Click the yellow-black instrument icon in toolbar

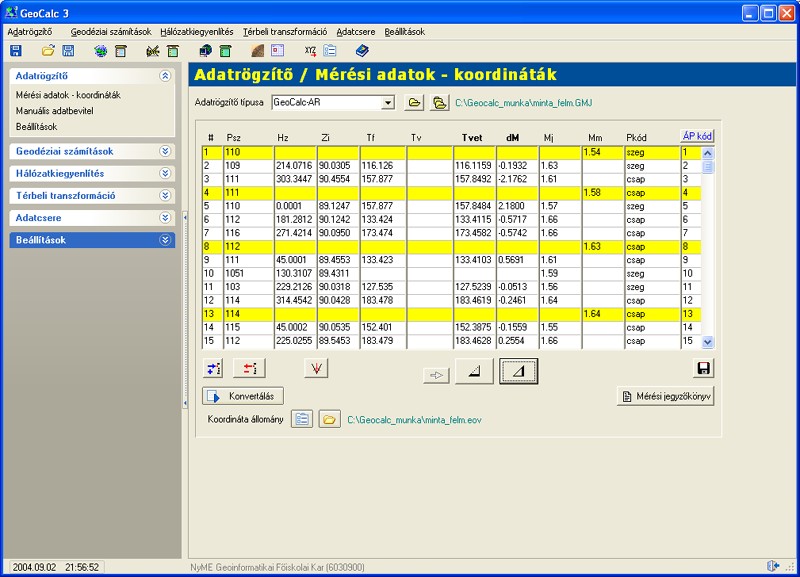click(x=153, y=51)
